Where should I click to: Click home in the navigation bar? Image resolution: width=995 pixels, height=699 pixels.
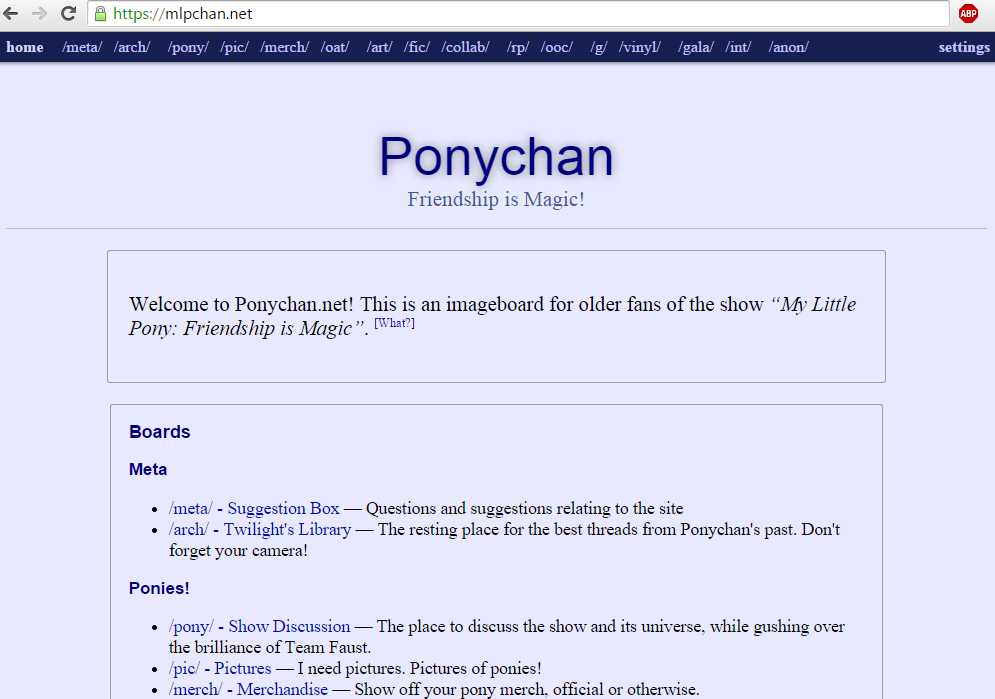[x=25, y=46]
